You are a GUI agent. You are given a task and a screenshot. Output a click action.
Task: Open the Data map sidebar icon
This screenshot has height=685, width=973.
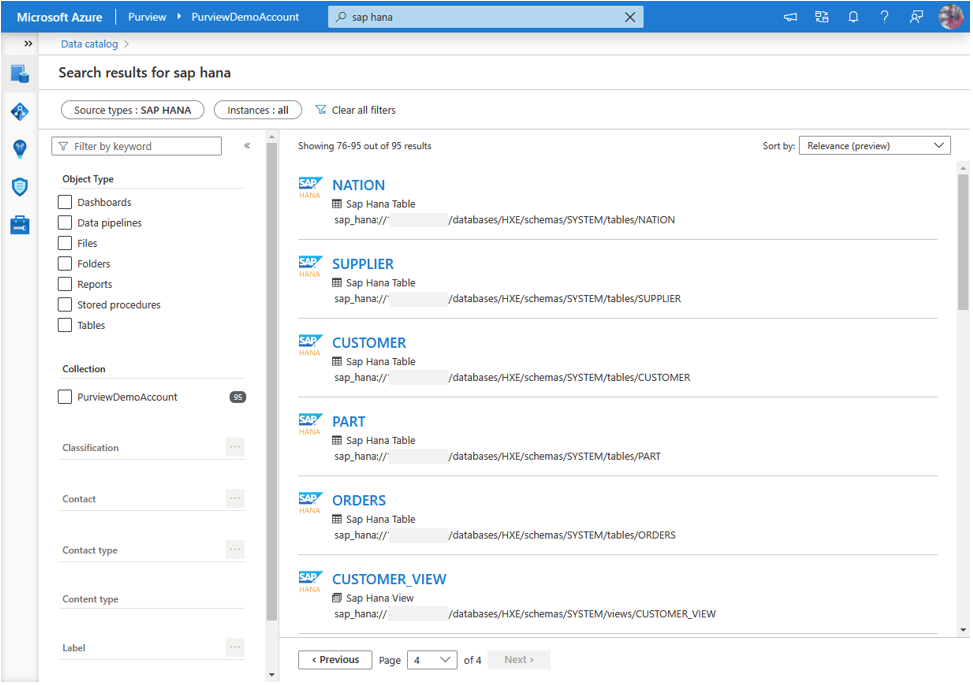[x=20, y=112]
